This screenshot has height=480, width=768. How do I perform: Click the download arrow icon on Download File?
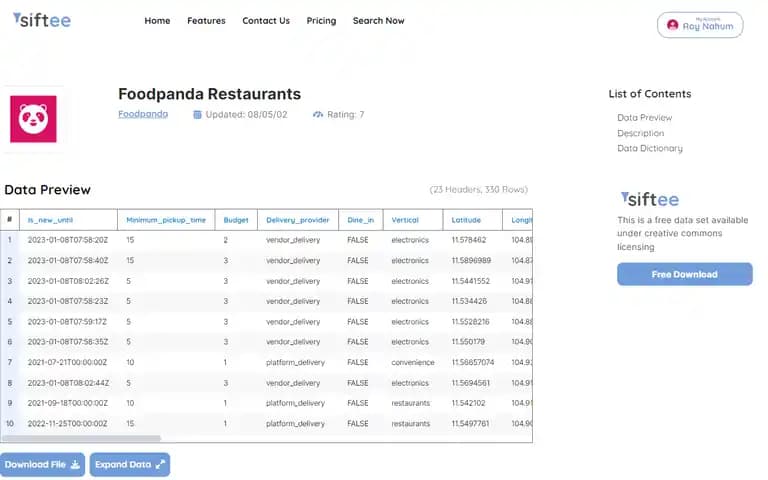75,465
